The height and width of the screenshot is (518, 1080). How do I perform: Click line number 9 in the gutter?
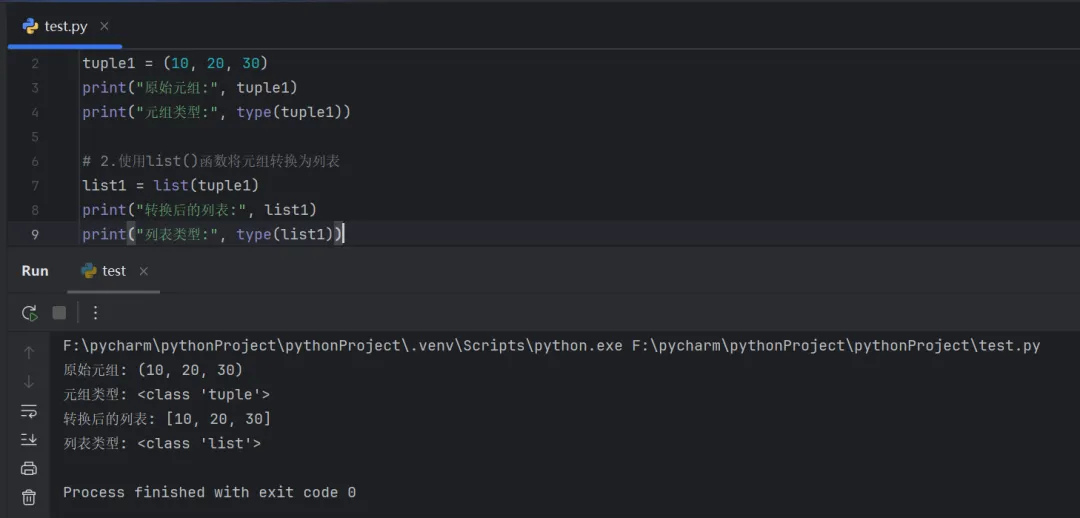tap(35, 234)
